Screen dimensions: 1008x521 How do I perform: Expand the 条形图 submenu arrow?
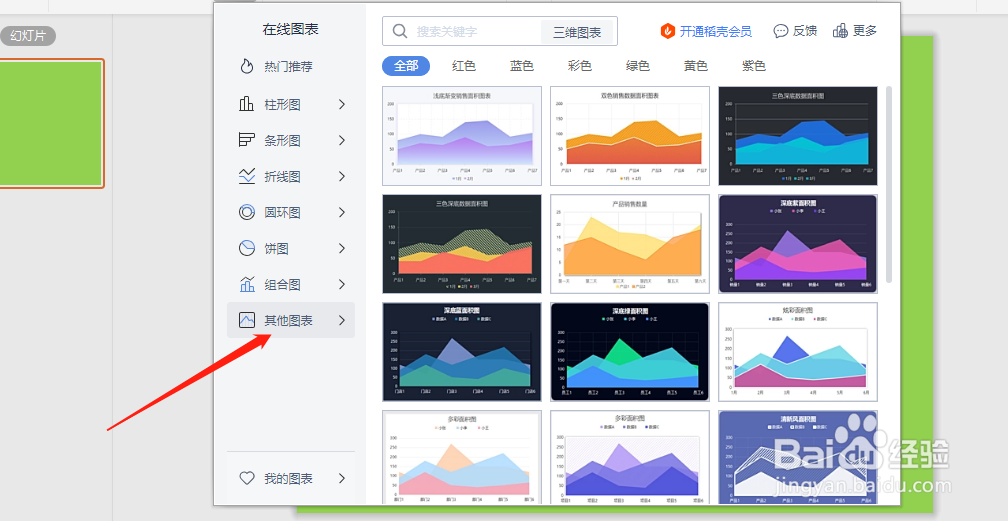pyautogui.click(x=342, y=140)
